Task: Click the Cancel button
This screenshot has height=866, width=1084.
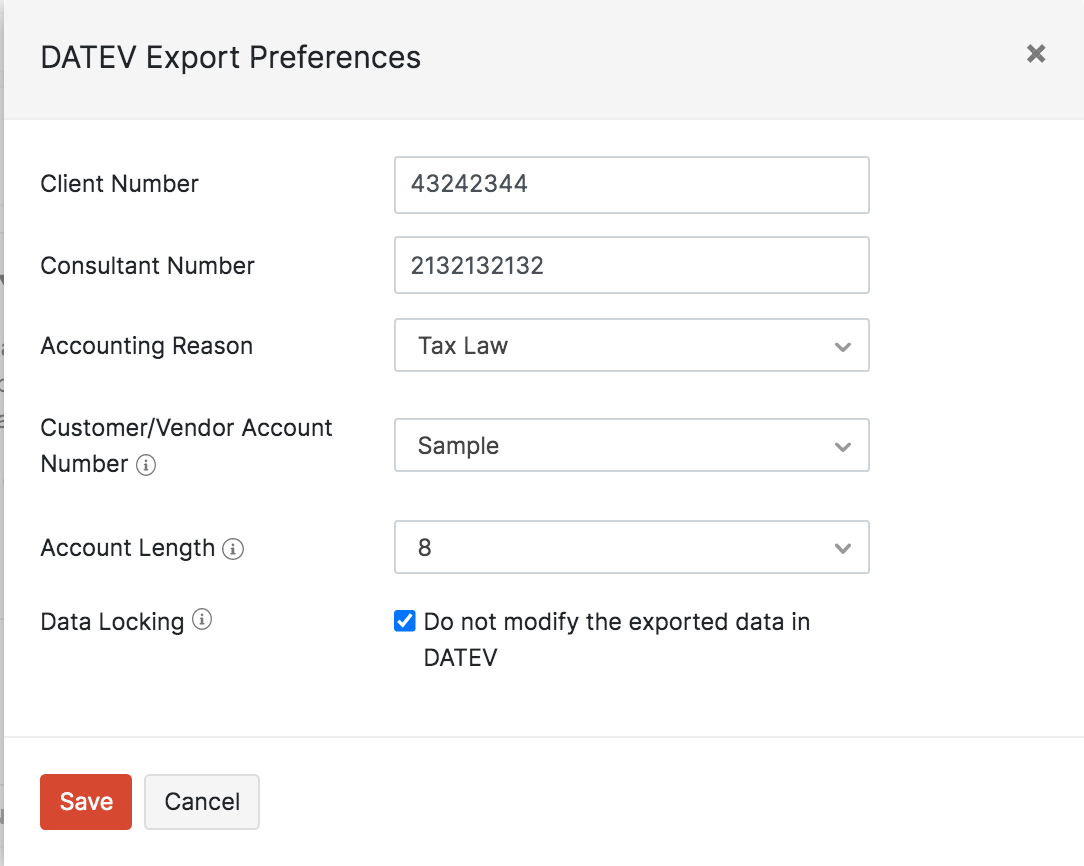Action: pos(202,802)
